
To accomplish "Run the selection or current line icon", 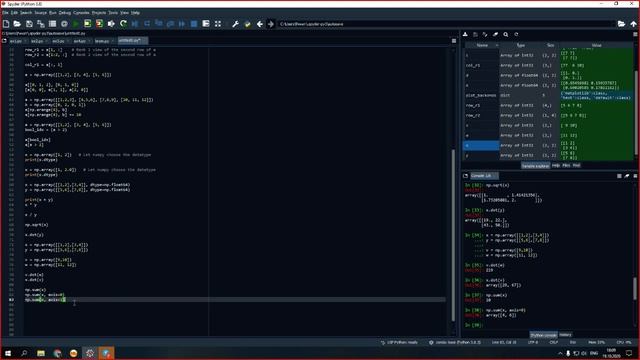I will point(111,24).
